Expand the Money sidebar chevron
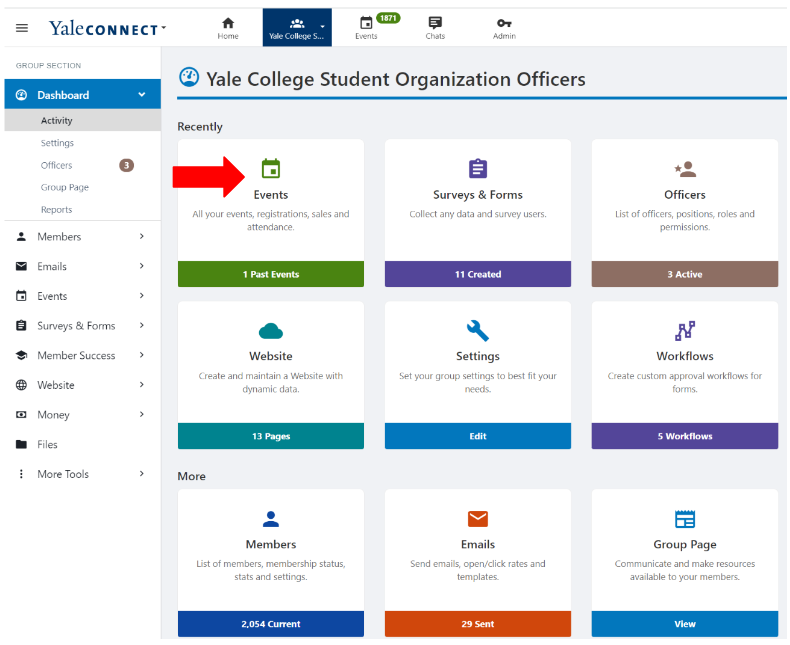The image size is (790, 645). (142, 414)
